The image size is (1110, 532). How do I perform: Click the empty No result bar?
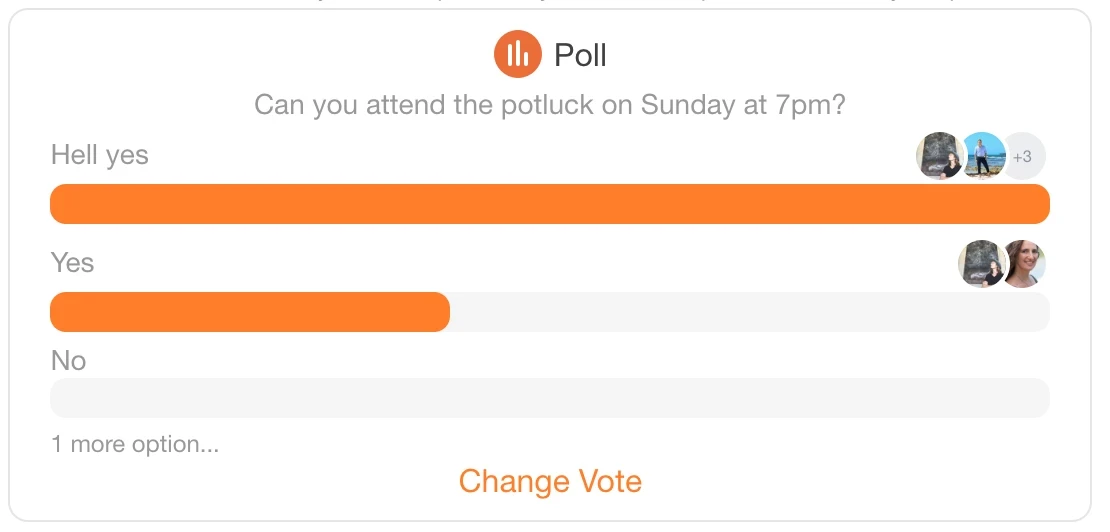[x=550, y=398]
